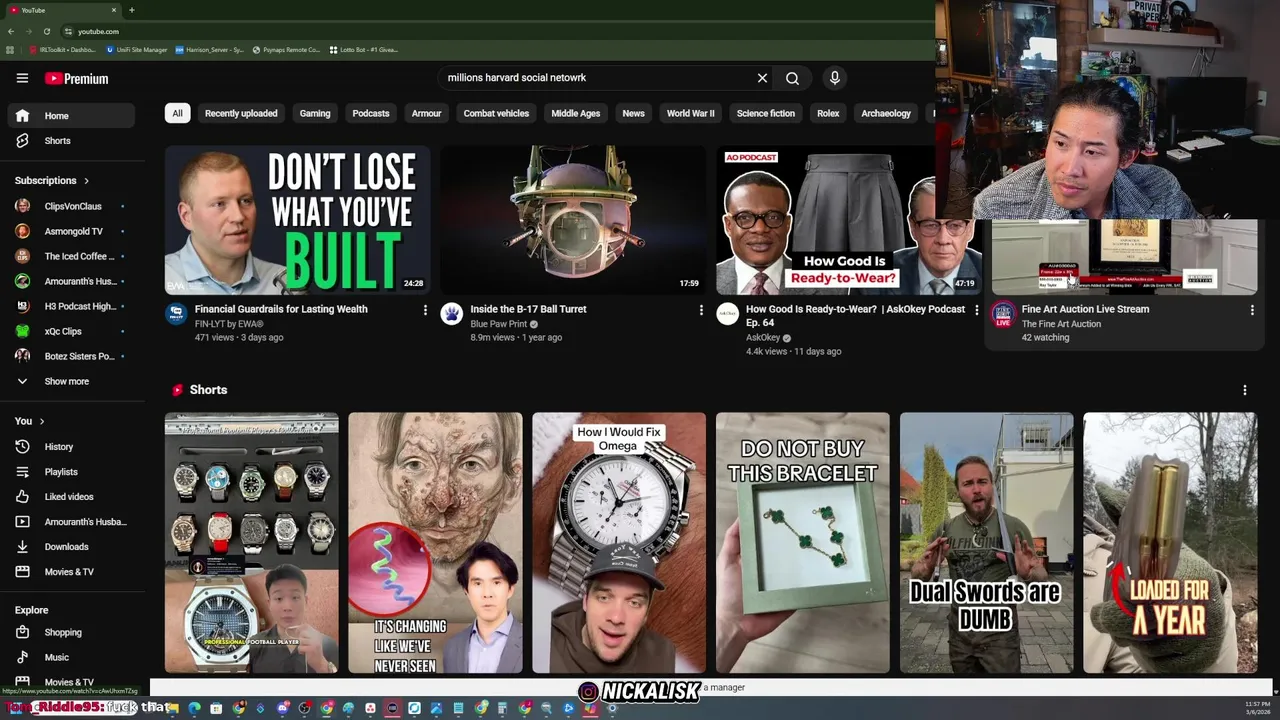Open ClipsVonClaus channel subscription
The image size is (1280, 720).
71,206
